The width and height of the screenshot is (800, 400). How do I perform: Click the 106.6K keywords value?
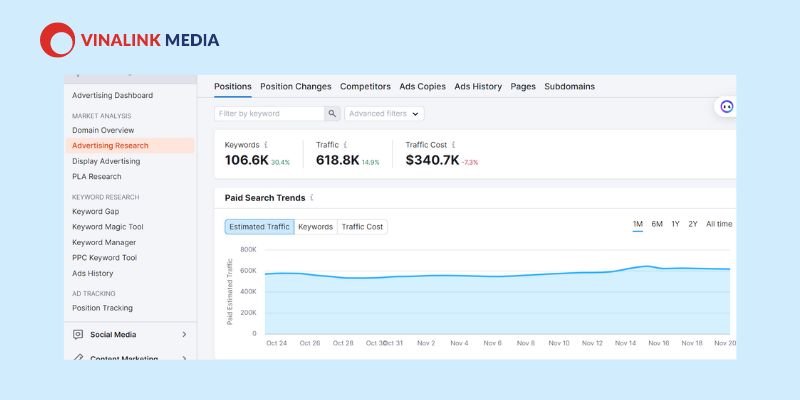click(246, 160)
